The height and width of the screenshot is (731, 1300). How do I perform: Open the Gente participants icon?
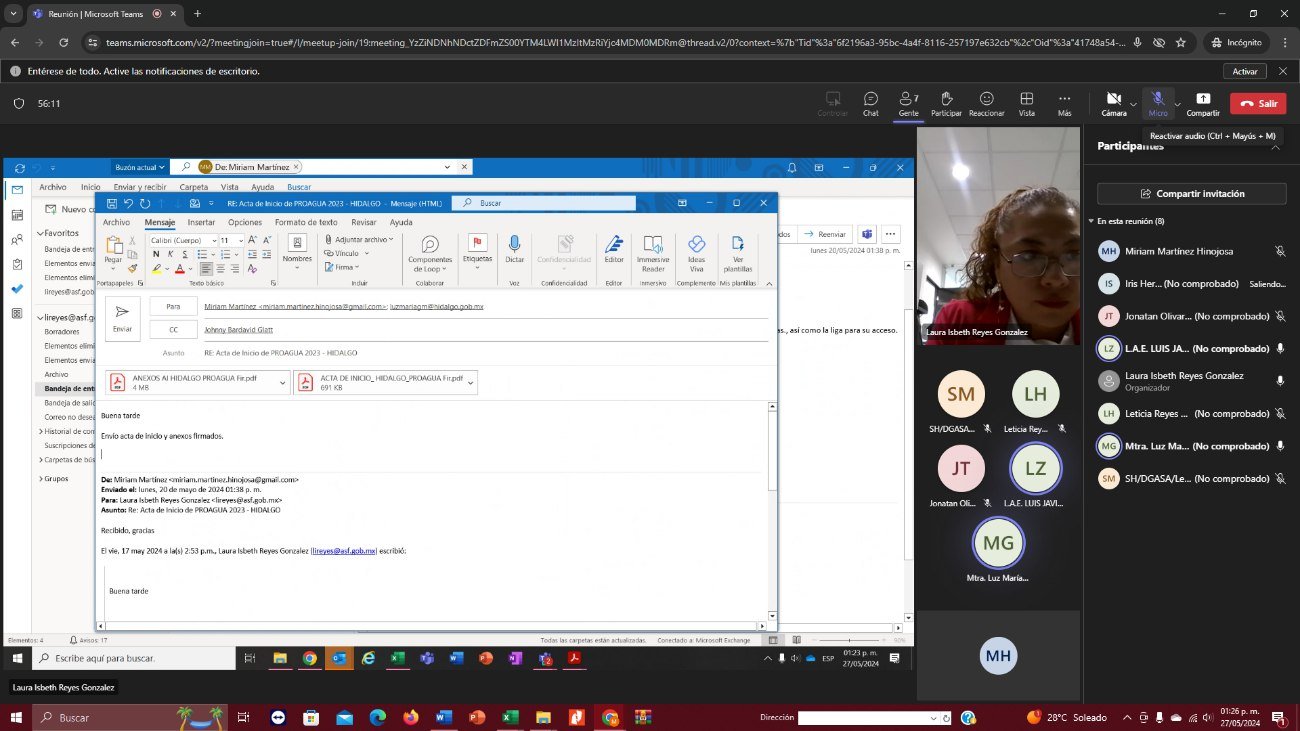908,103
